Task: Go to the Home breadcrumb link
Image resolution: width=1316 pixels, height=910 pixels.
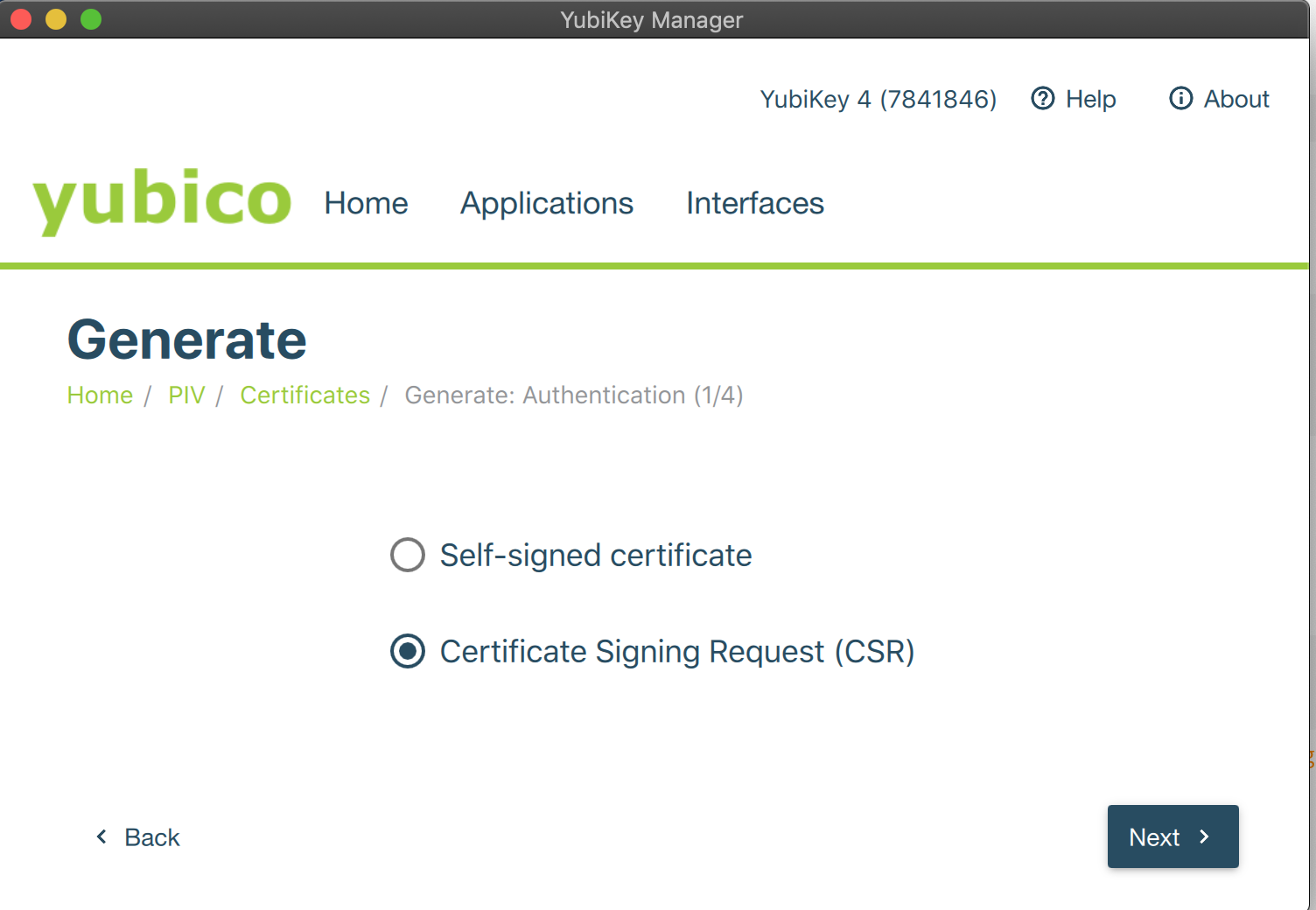Action: click(x=100, y=395)
